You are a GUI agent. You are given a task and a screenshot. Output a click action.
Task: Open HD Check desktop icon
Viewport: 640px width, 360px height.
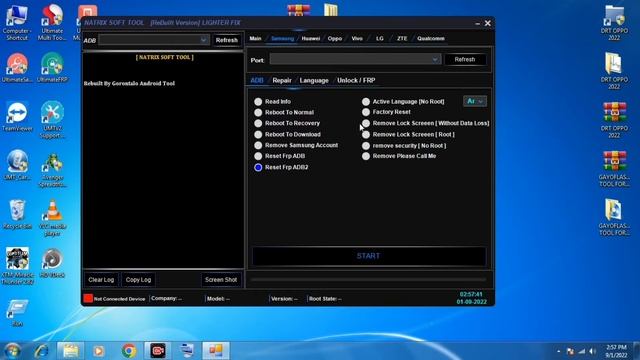tap(52, 263)
